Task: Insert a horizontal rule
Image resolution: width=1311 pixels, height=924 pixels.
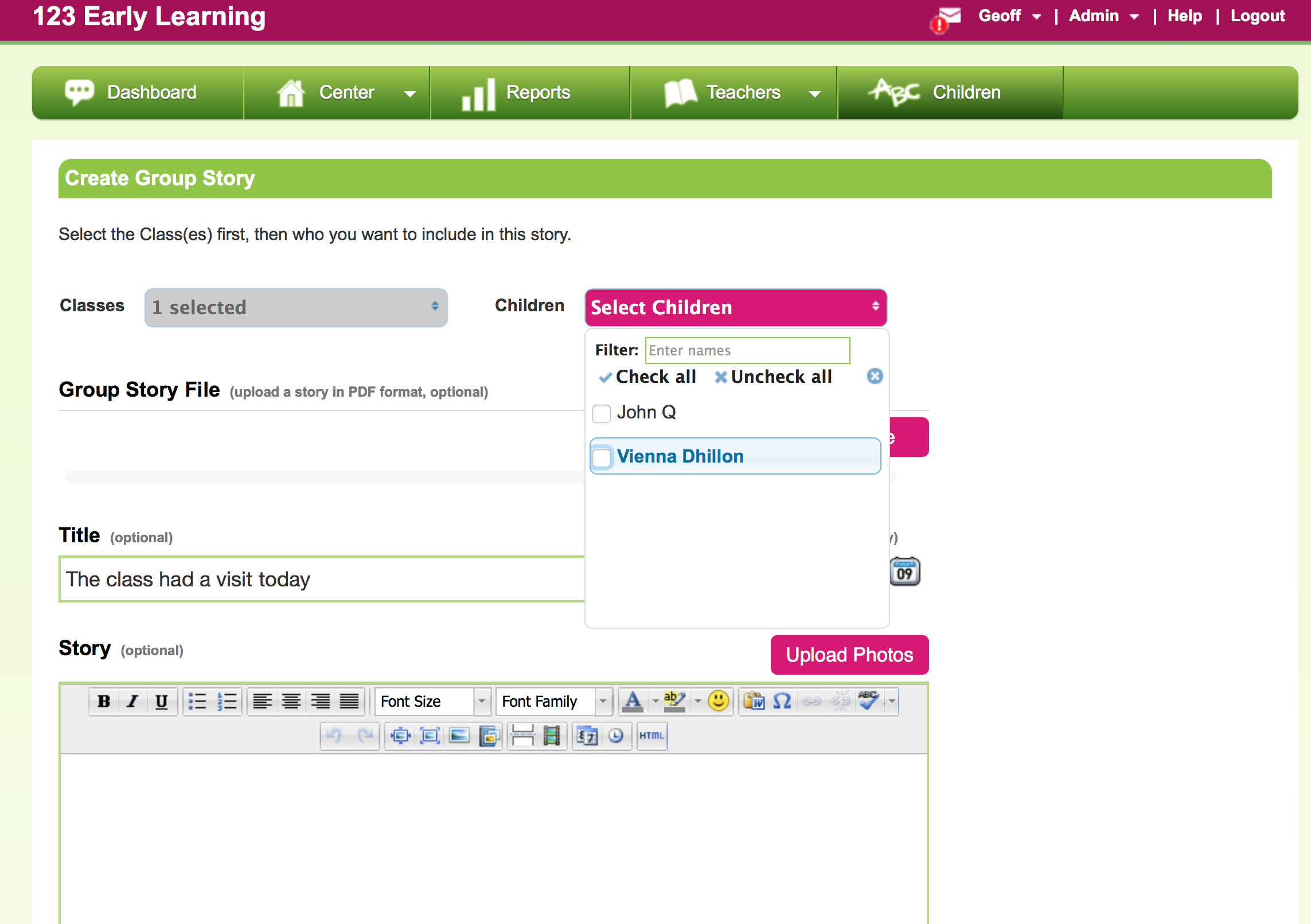Action: tap(522, 737)
